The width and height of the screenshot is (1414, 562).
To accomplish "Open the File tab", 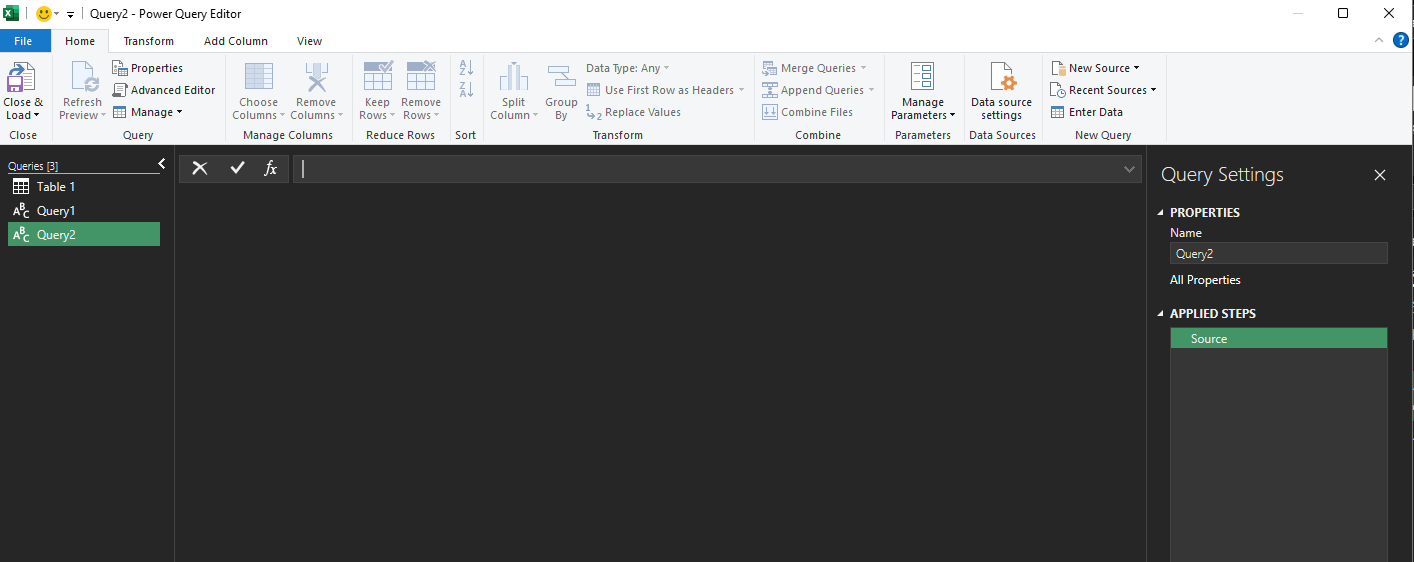I will click(x=23, y=41).
